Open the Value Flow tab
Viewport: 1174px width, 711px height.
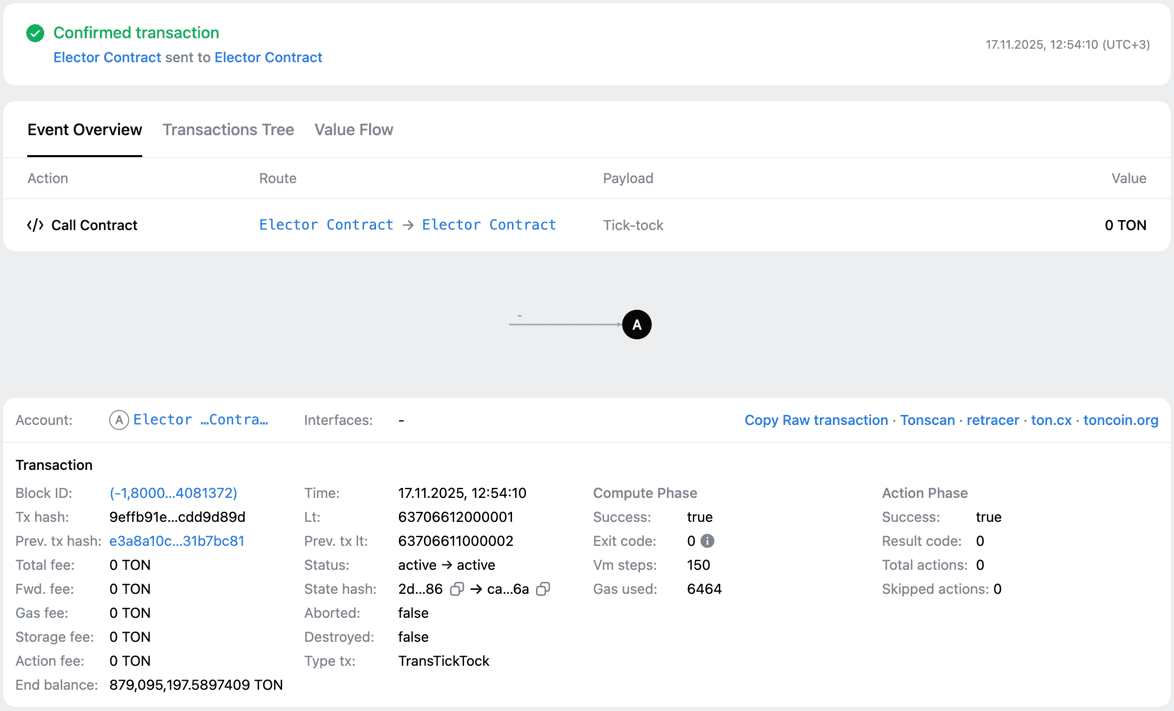pyautogui.click(x=353, y=129)
